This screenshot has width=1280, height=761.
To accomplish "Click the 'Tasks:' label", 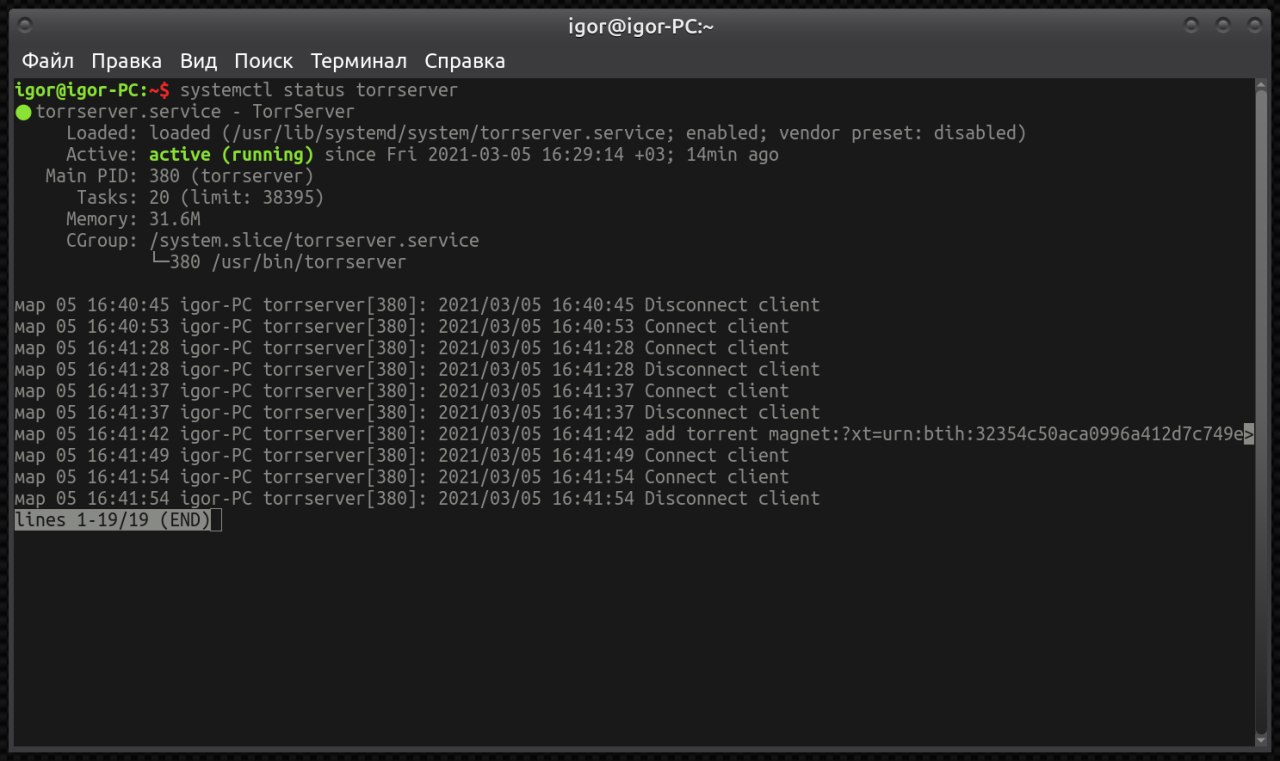I will click(107, 198).
